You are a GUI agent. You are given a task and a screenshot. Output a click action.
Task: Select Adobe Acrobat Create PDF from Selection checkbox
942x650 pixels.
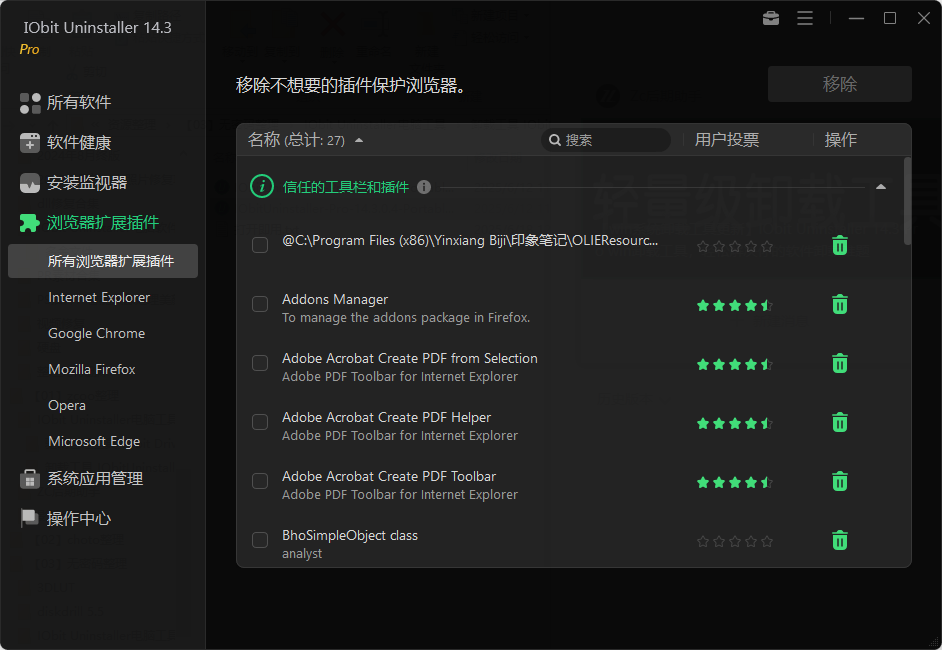[260, 363]
